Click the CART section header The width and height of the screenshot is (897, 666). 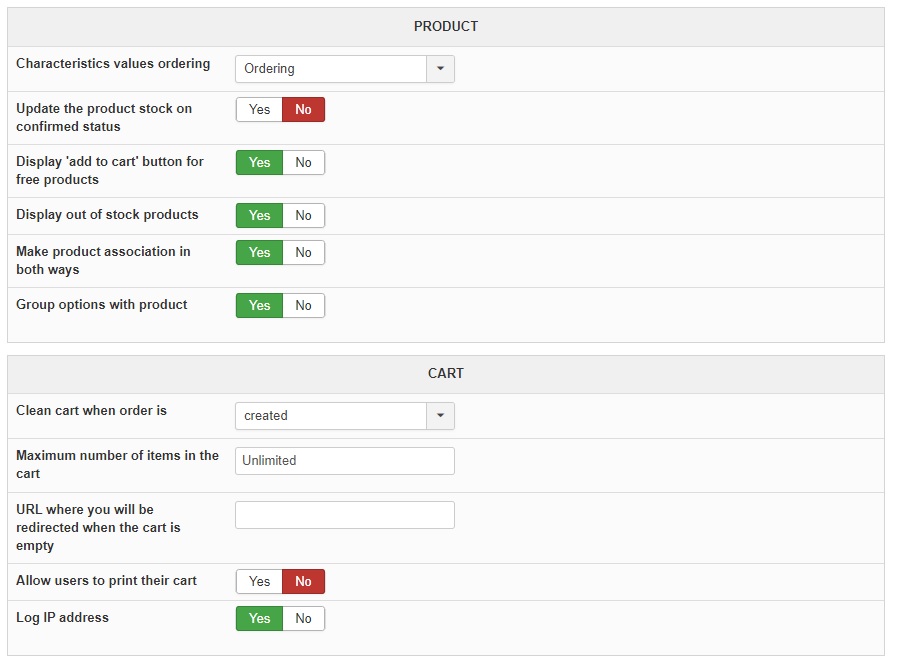(x=446, y=374)
